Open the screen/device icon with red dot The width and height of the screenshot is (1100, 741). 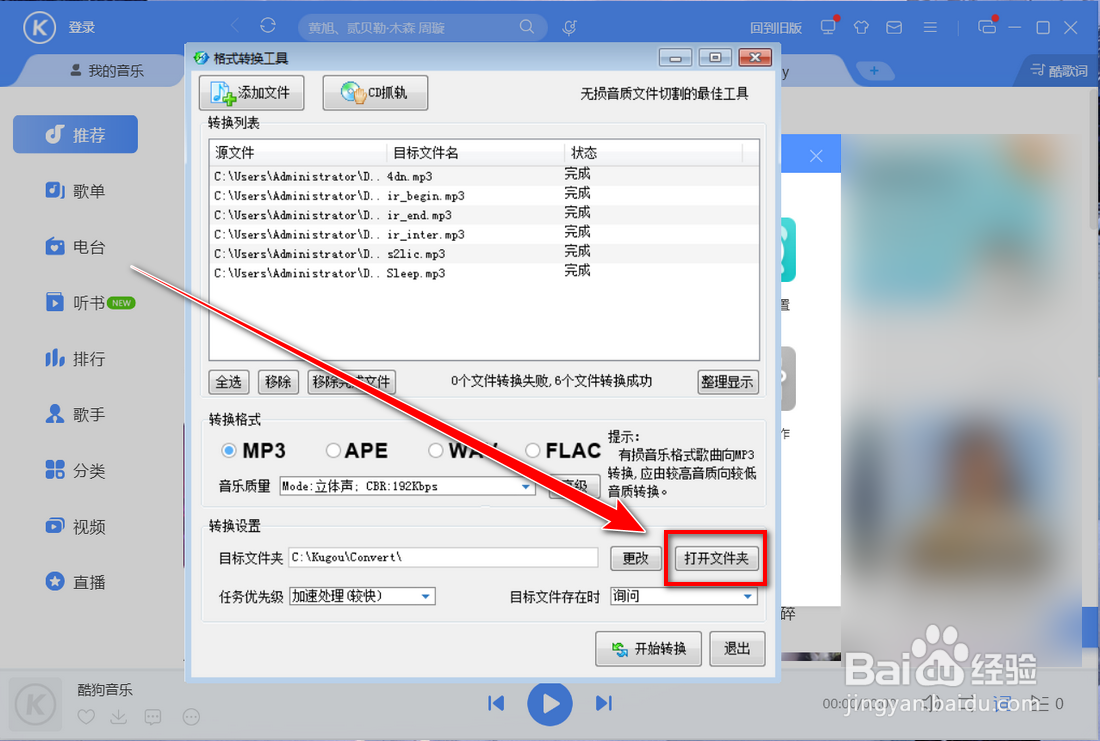coord(829,27)
